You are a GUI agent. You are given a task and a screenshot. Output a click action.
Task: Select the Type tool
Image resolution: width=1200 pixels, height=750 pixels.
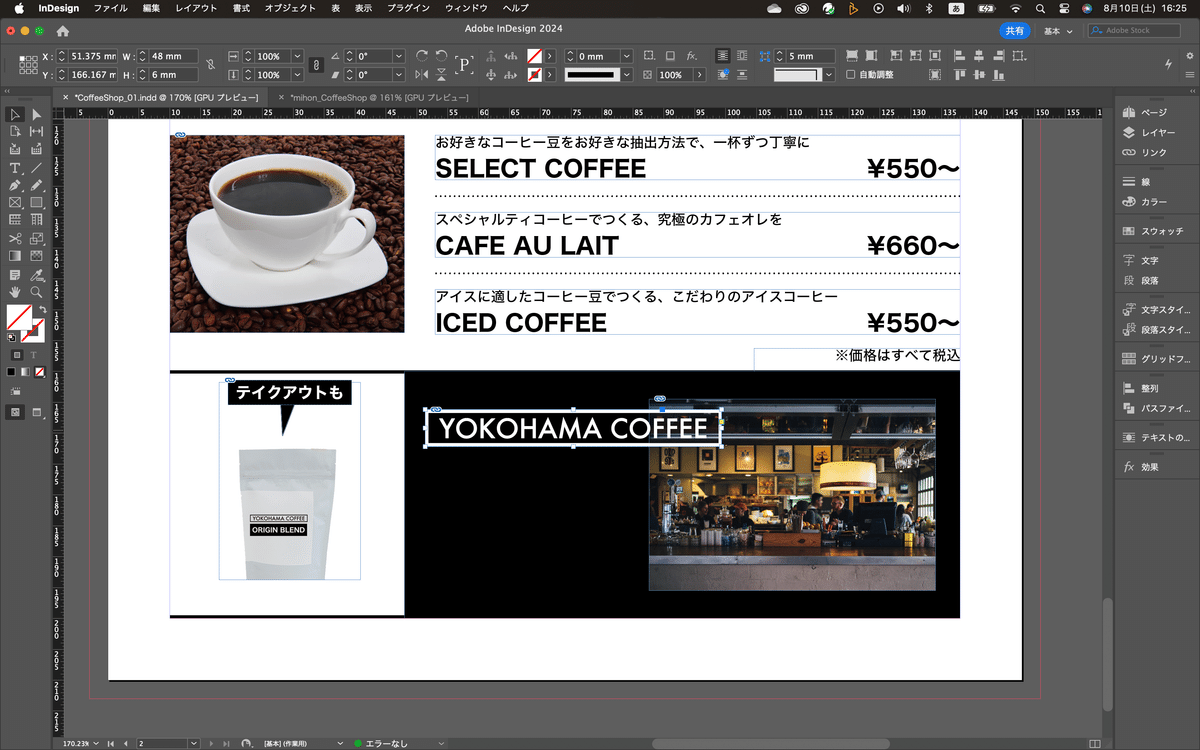click(x=15, y=168)
